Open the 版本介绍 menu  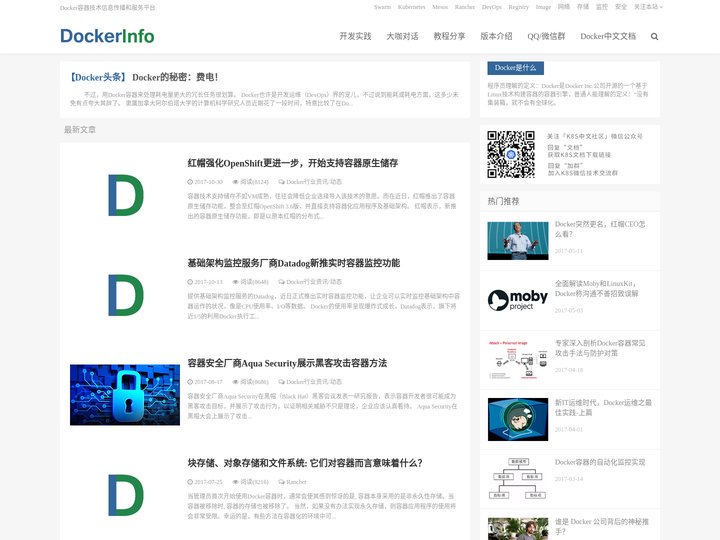click(496, 36)
